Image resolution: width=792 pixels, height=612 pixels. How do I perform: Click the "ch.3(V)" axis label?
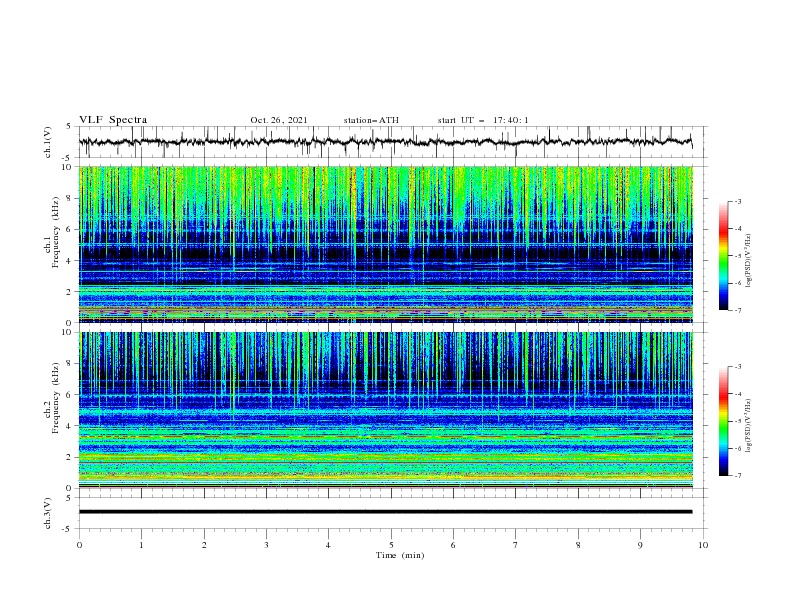point(48,513)
